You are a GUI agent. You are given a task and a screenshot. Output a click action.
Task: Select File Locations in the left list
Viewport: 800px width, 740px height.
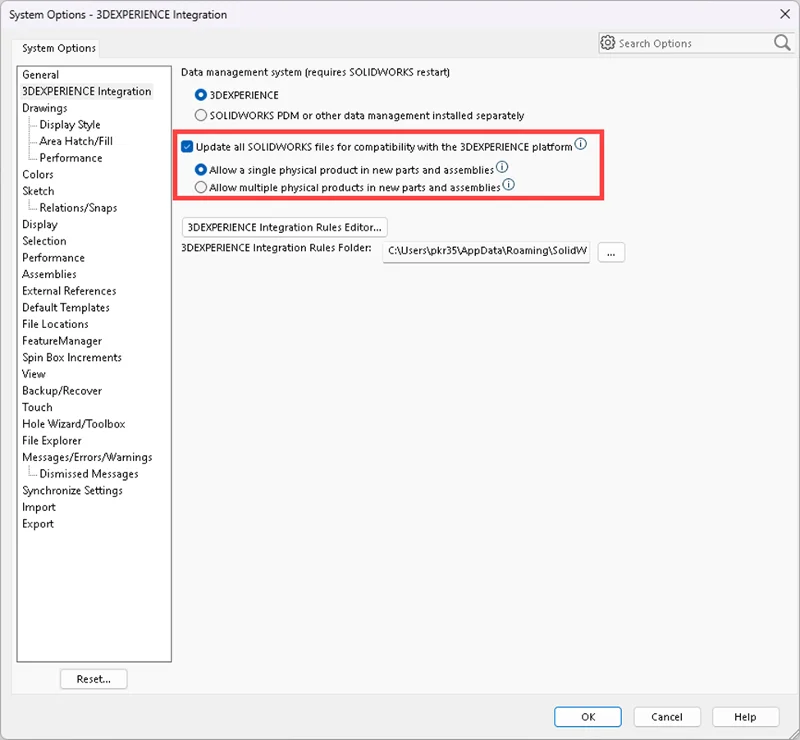pyautogui.click(x=55, y=324)
